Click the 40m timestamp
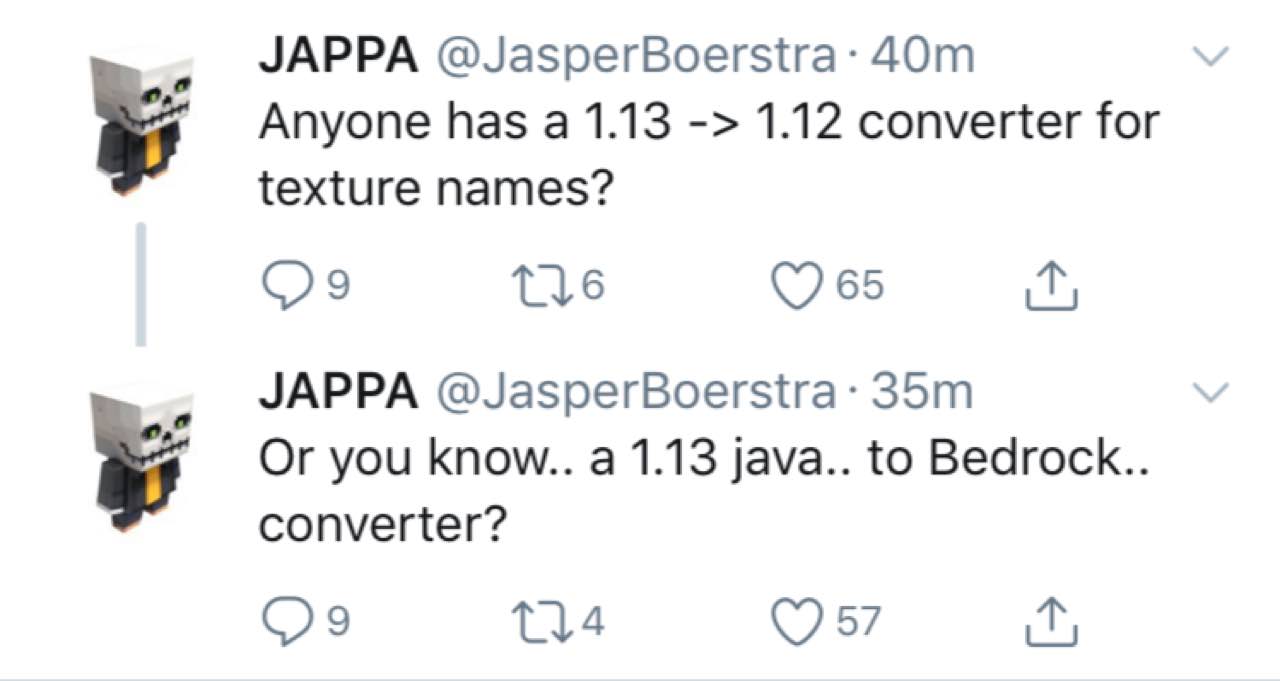The height and width of the screenshot is (681, 1280). (922, 56)
